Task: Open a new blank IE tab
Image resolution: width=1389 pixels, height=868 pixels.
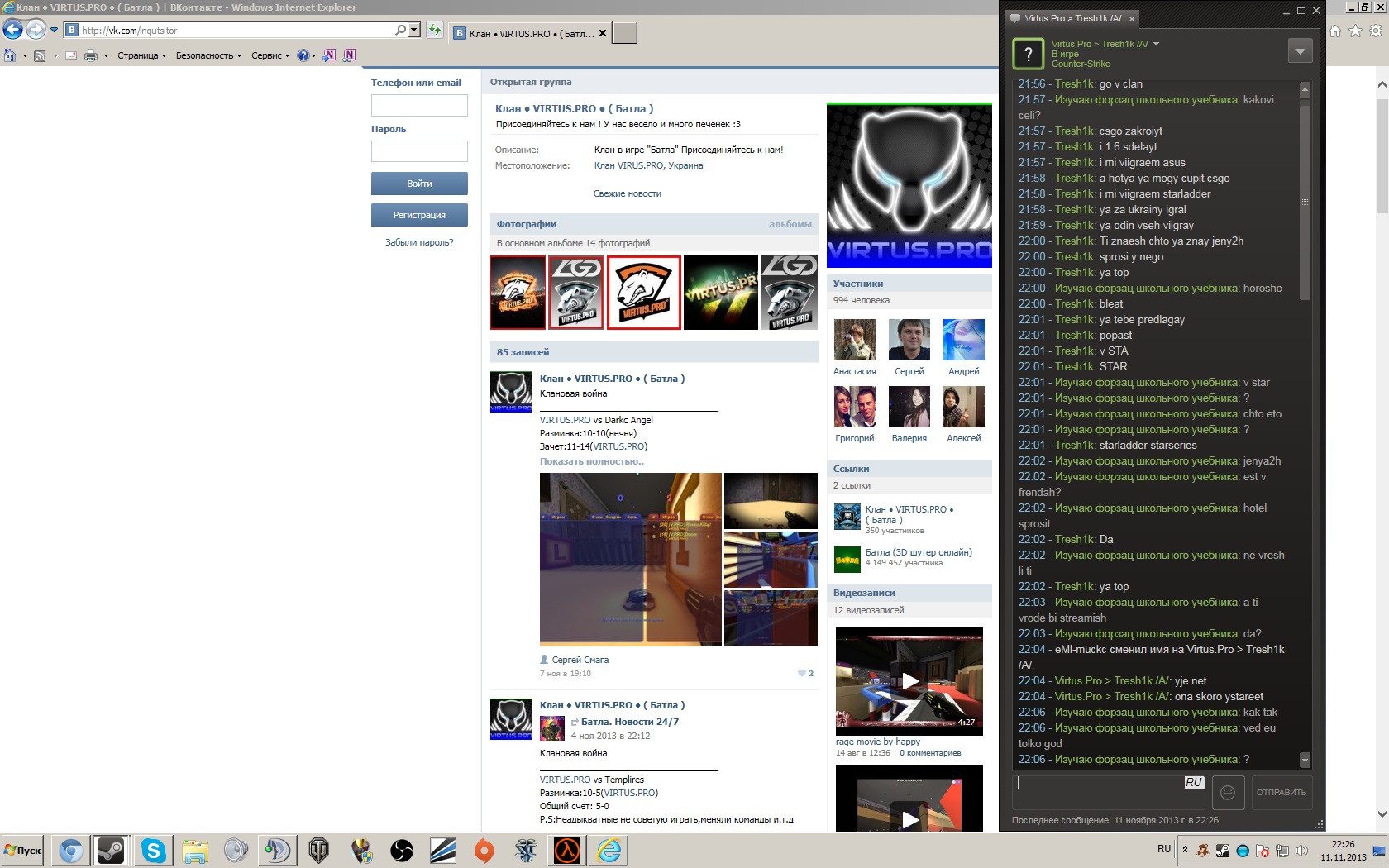Action: tap(624, 33)
